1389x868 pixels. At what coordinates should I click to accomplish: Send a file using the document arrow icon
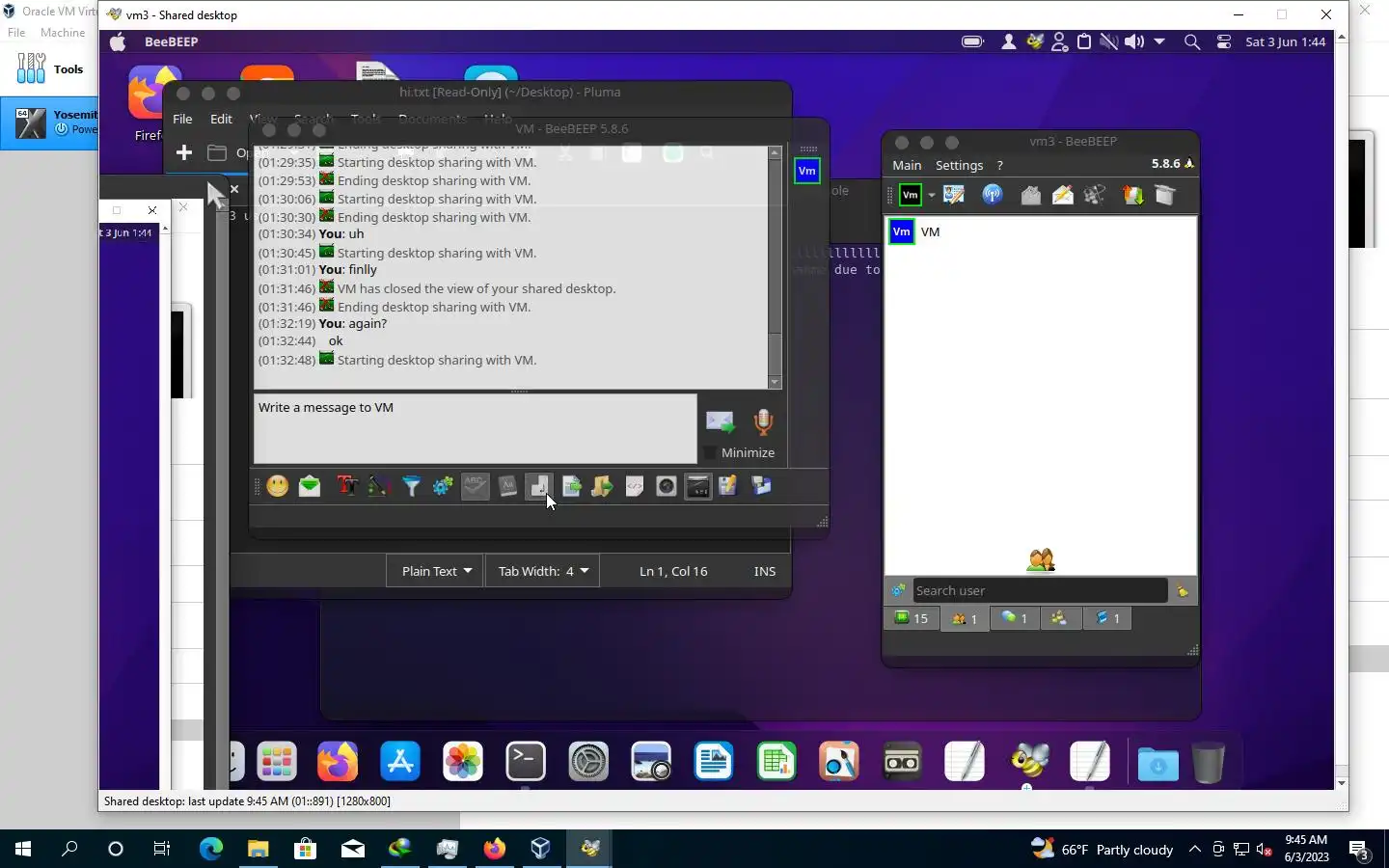(571, 486)
